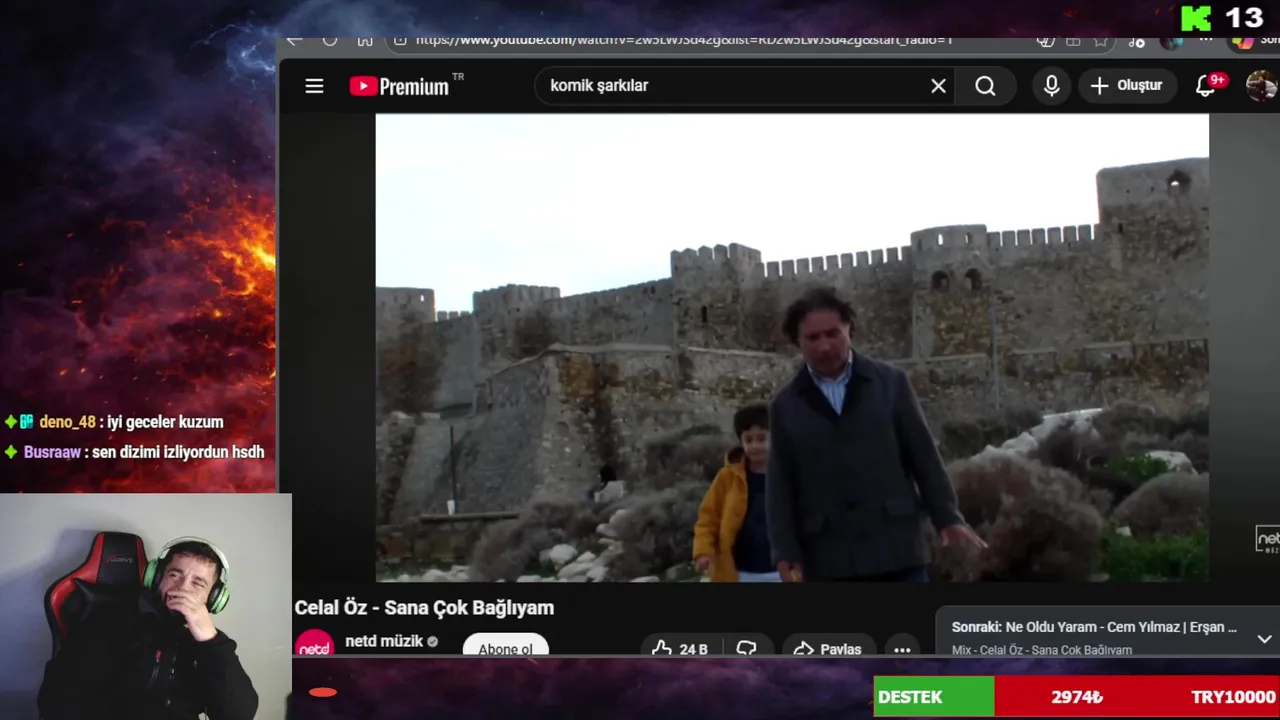The height and width of the screenshot is (720, 1280).
Task: Open the YouTube hamburger guide menu
Action: (314, 86)
